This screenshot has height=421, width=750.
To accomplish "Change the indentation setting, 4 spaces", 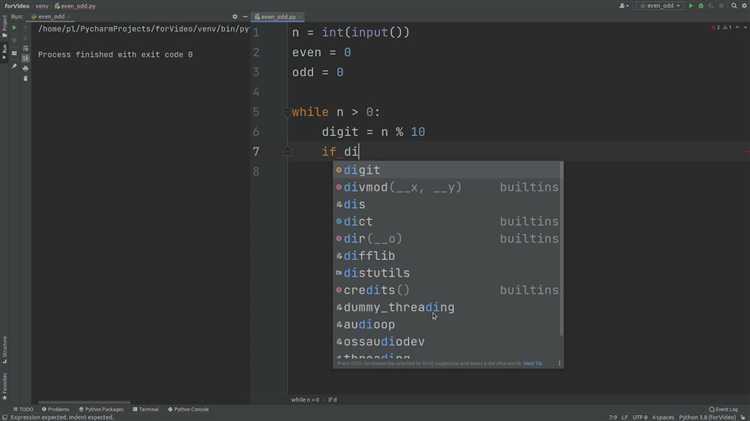I will tap(663, 418).
